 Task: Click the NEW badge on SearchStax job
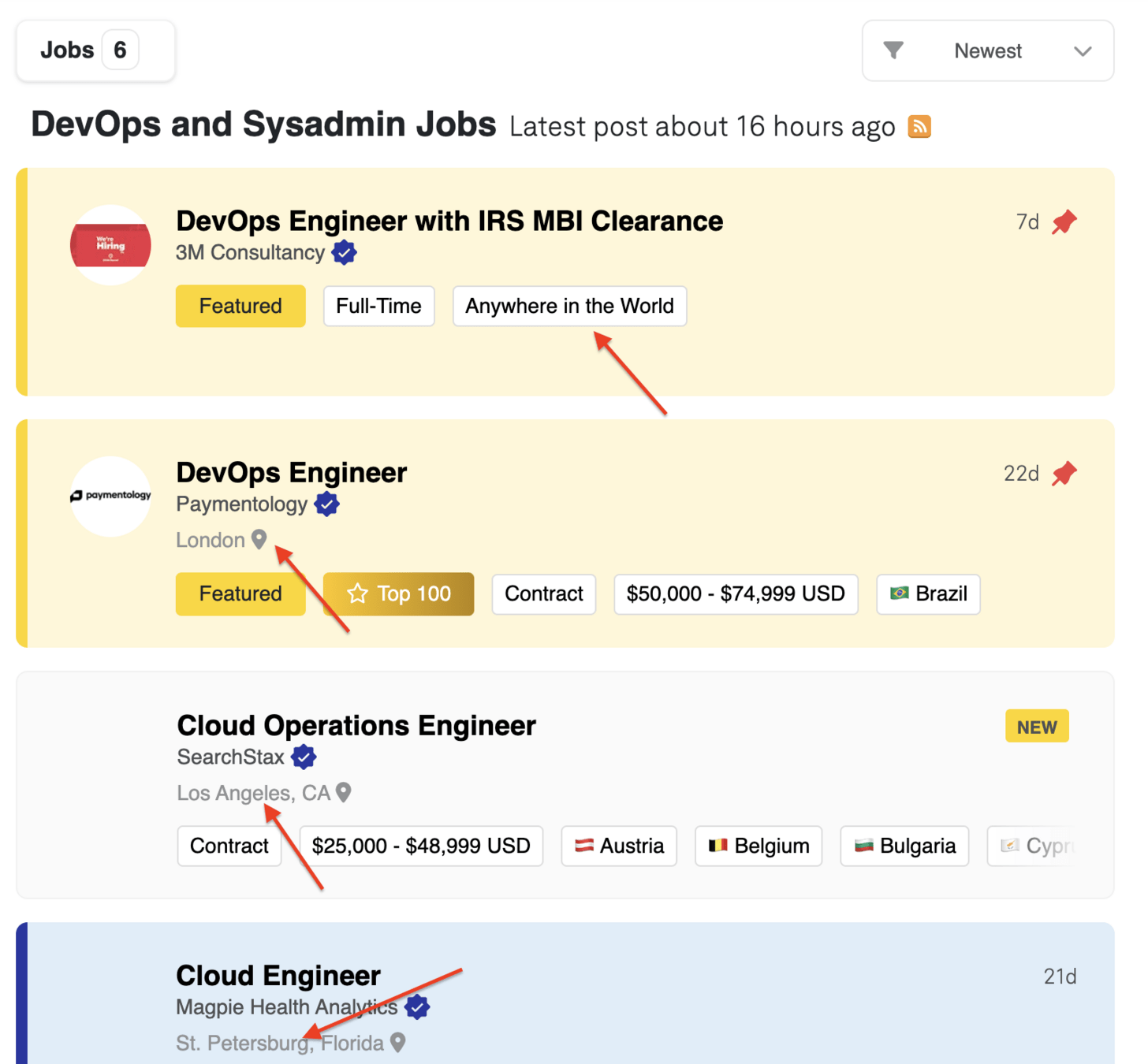click(x=1037, y=727)
